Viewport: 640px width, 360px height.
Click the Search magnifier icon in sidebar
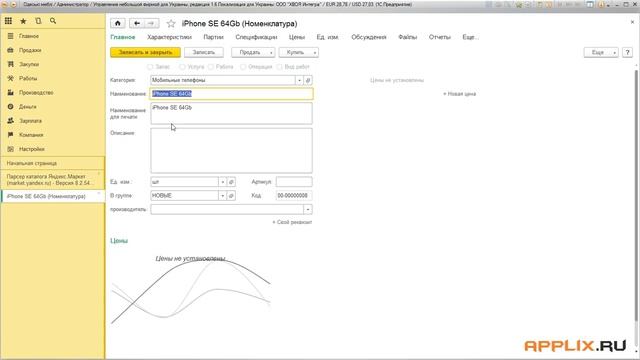click(53, 21)
